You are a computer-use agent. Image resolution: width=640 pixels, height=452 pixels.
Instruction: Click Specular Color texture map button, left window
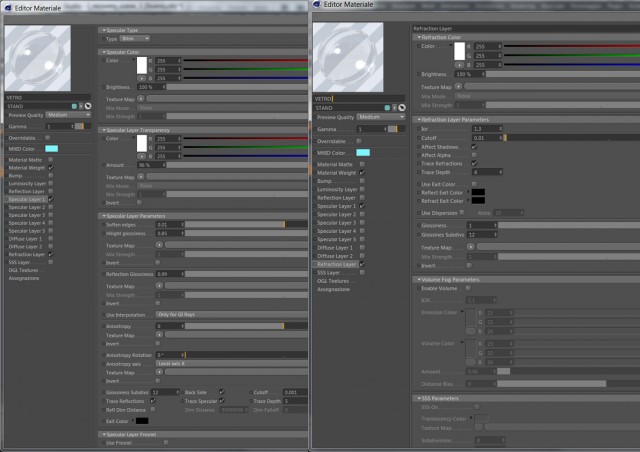coord(141,99)
